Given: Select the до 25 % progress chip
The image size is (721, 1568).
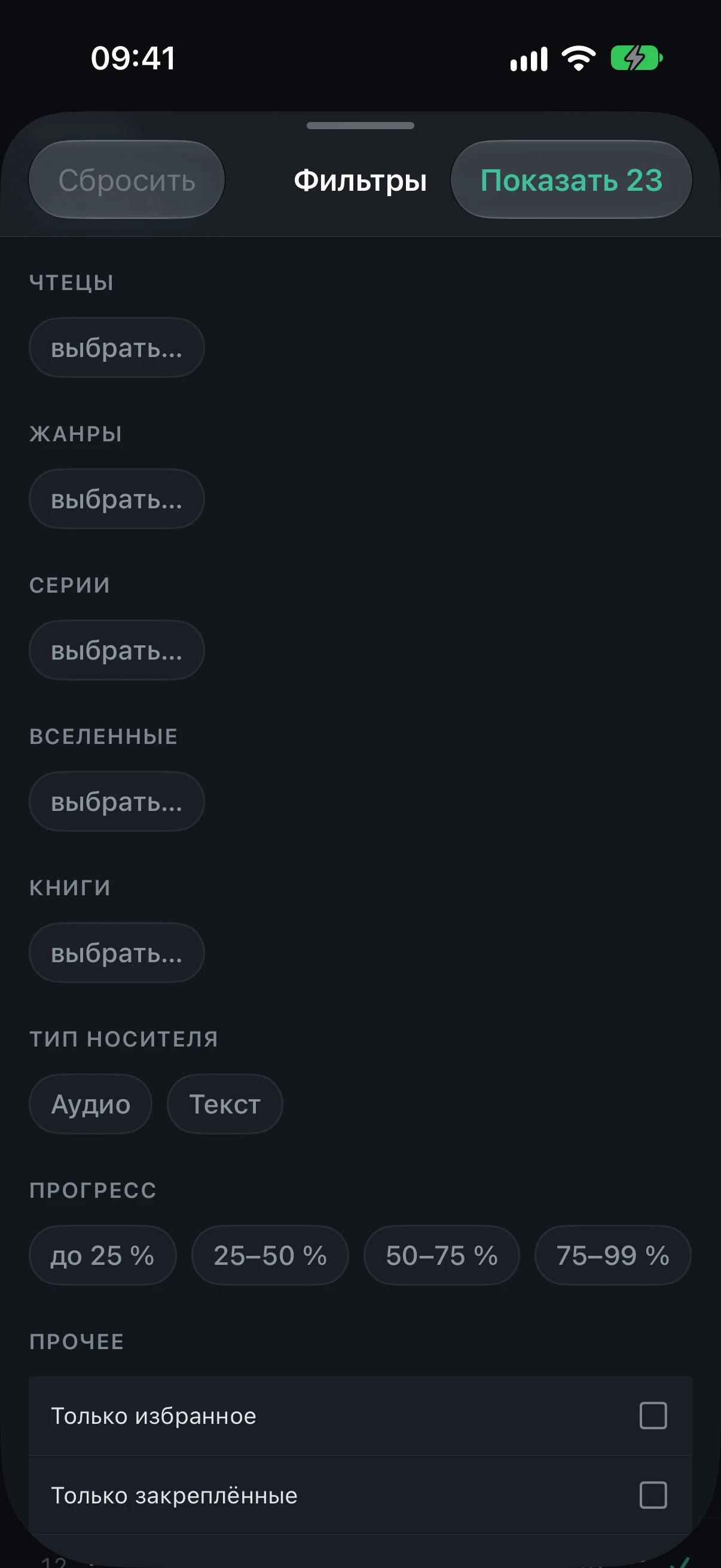Looking at the screenshot, I should click(103, 1255).
